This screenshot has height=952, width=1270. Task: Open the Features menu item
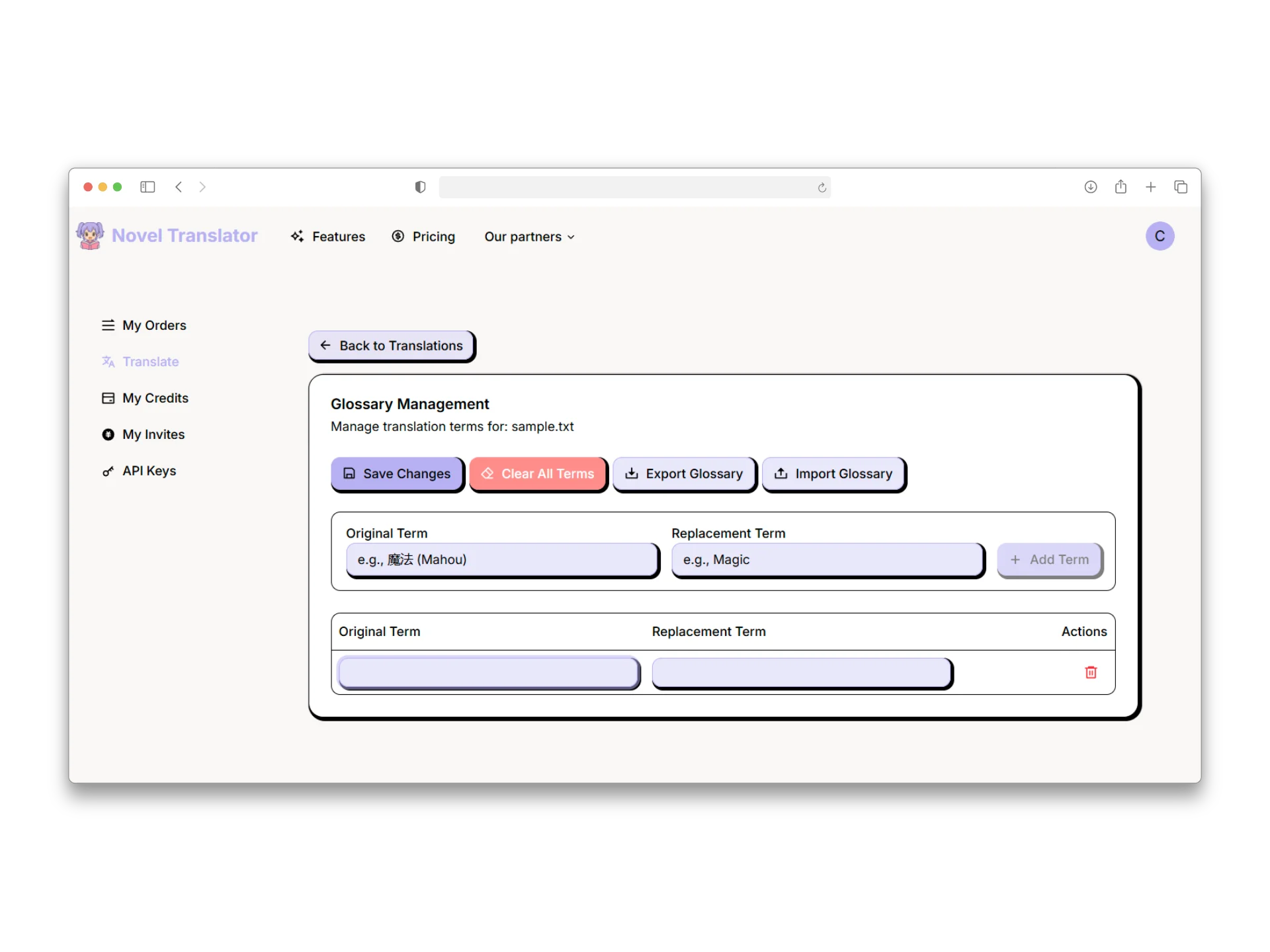pos(328,237)
